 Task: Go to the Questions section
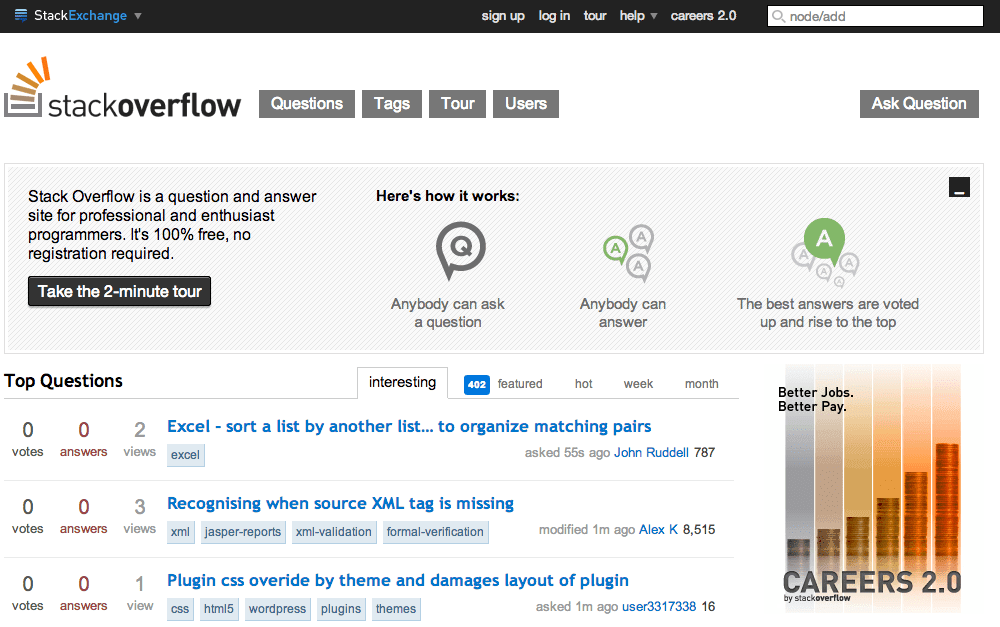pyautogui.click(x=307, y=104)
